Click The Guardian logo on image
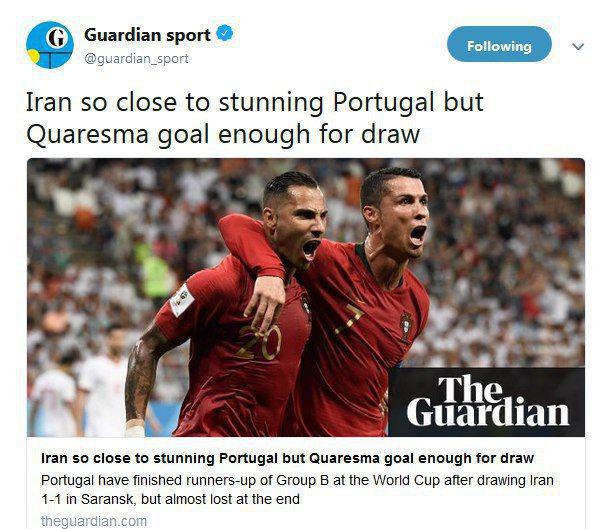This screenshot has width=612, height=529. [487, 401]
